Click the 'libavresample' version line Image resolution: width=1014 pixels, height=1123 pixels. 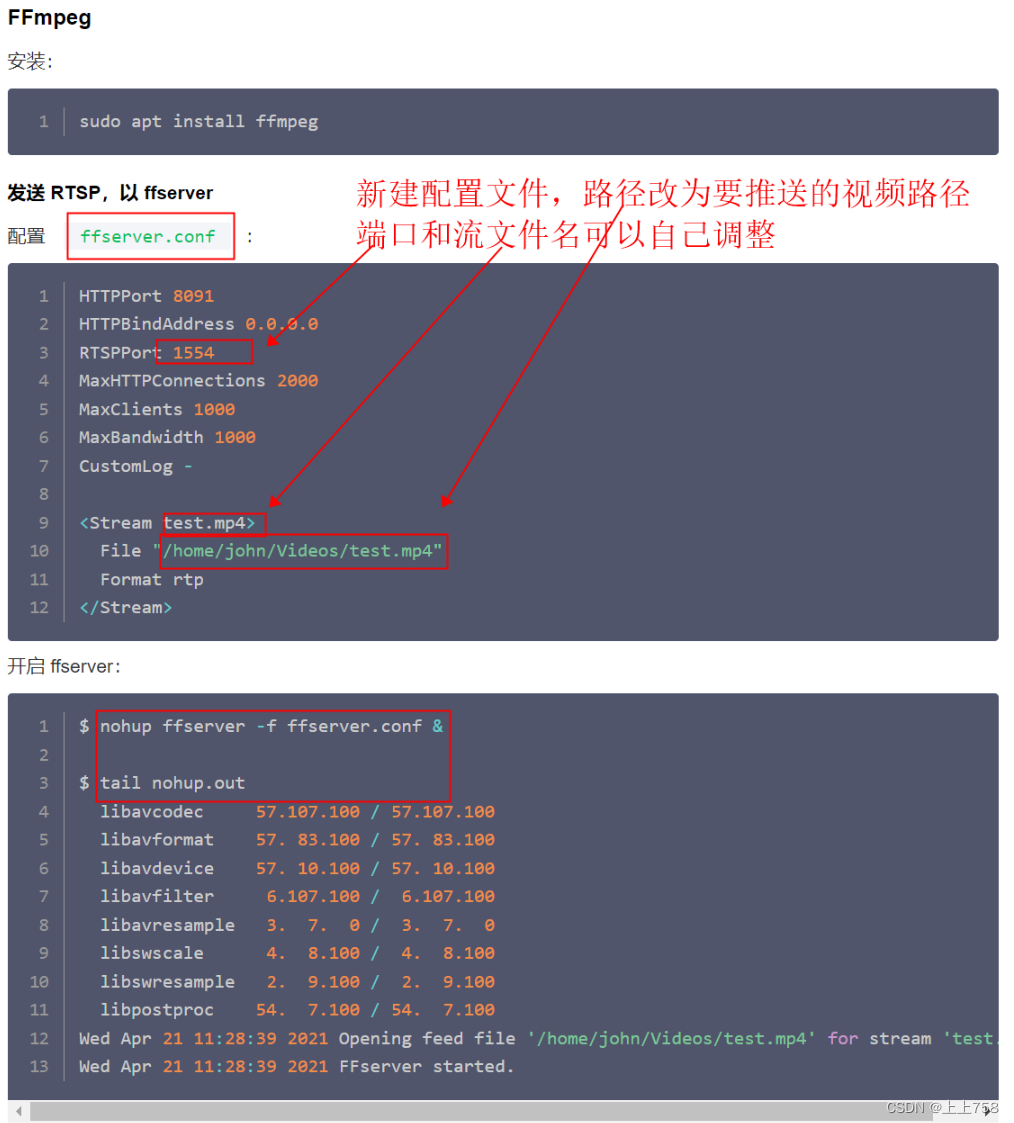[297, 925]
